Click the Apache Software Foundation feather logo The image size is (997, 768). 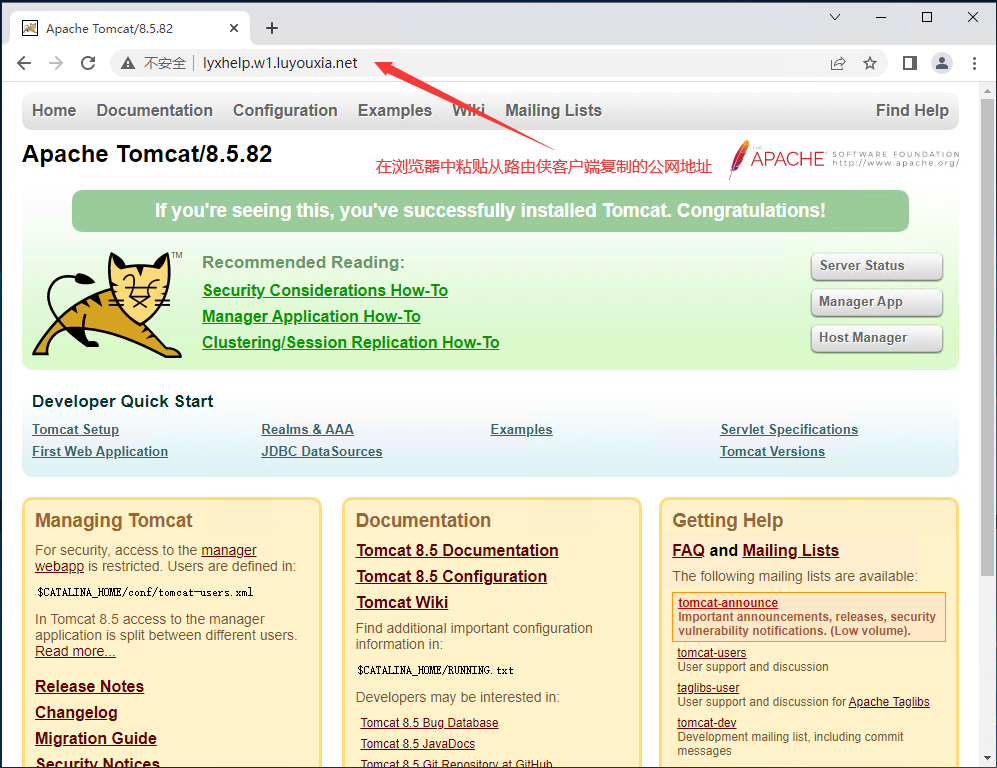[844, 158]
